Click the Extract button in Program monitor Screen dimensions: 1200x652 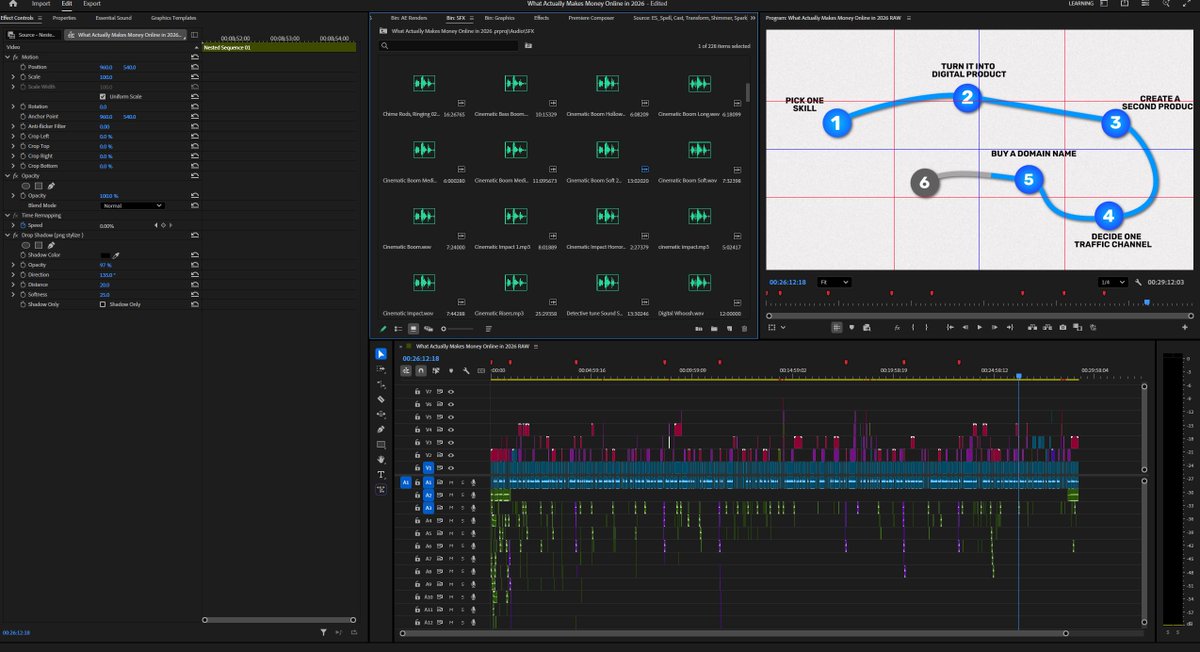point(1047,327)
